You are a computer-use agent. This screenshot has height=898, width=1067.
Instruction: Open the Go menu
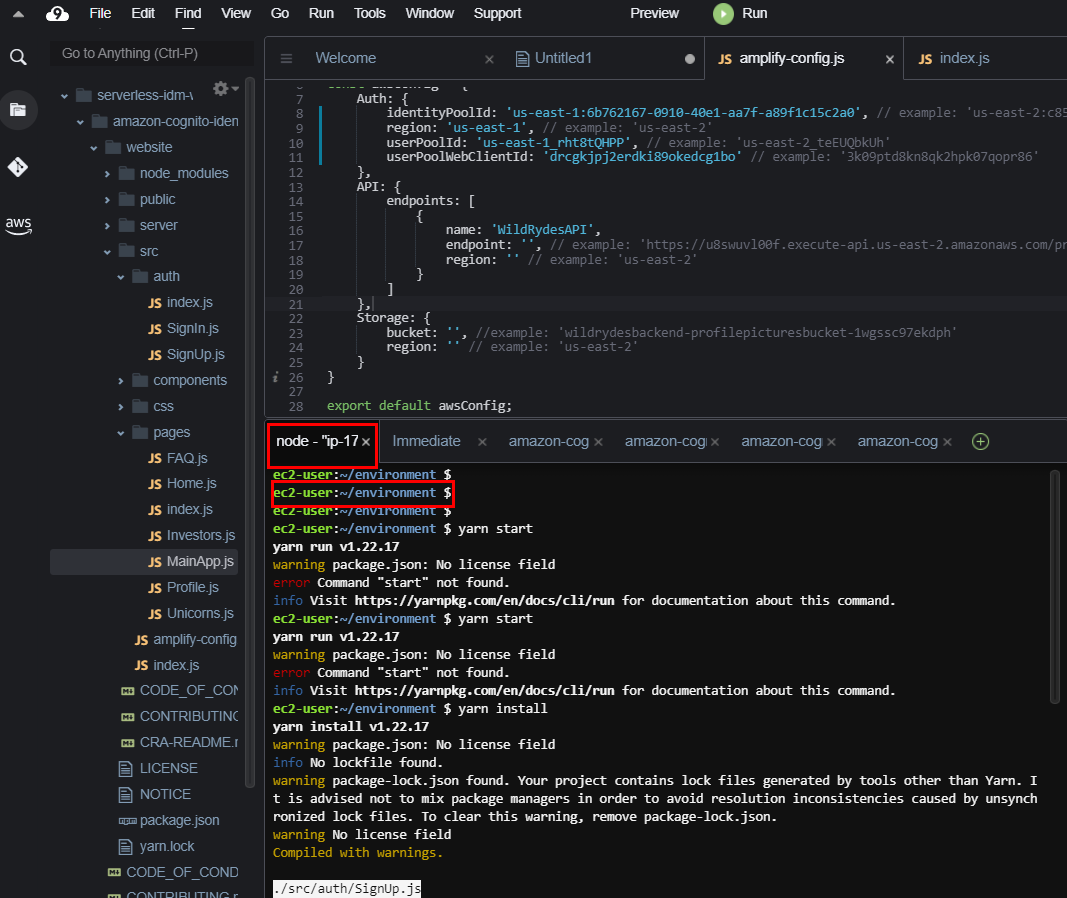click(x=280, y=14)
